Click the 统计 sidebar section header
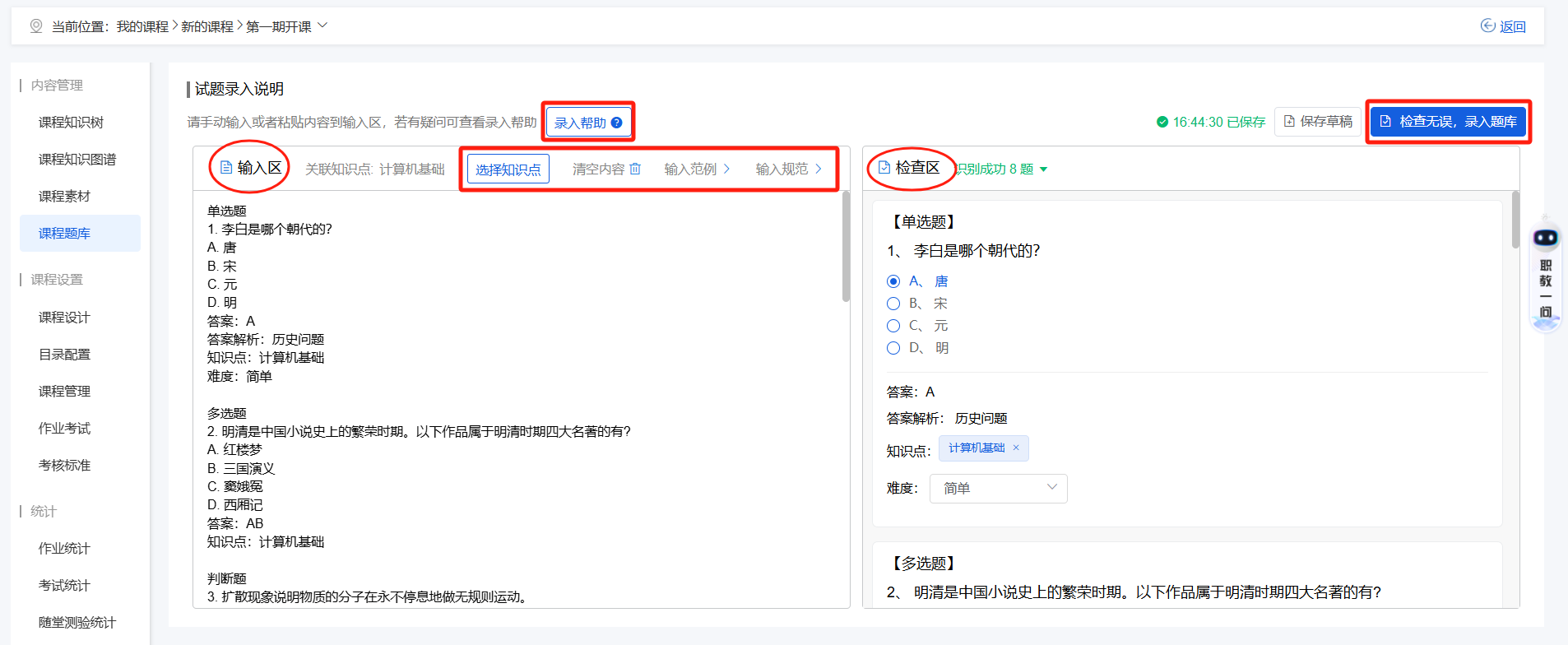 point(44,511)
